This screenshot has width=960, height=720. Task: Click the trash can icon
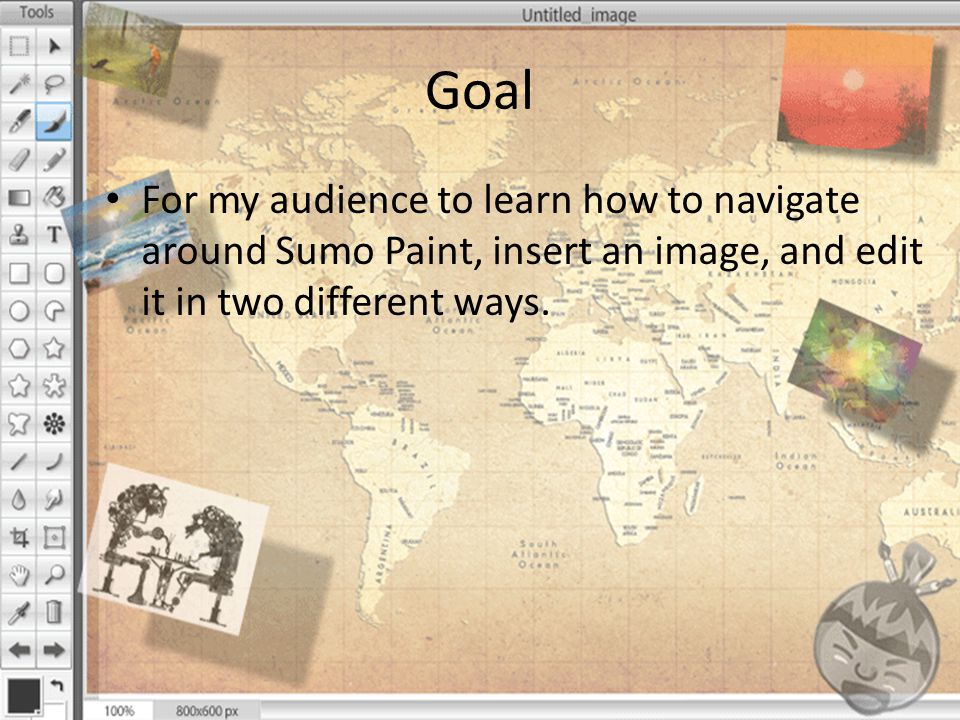54,612
